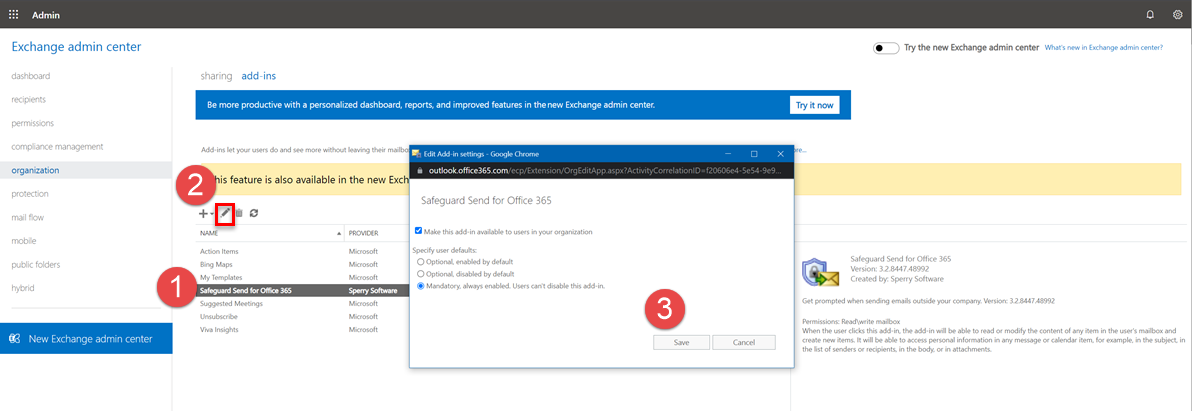
Task: Click the Exchange admin center title
Action: click(76, 47)
